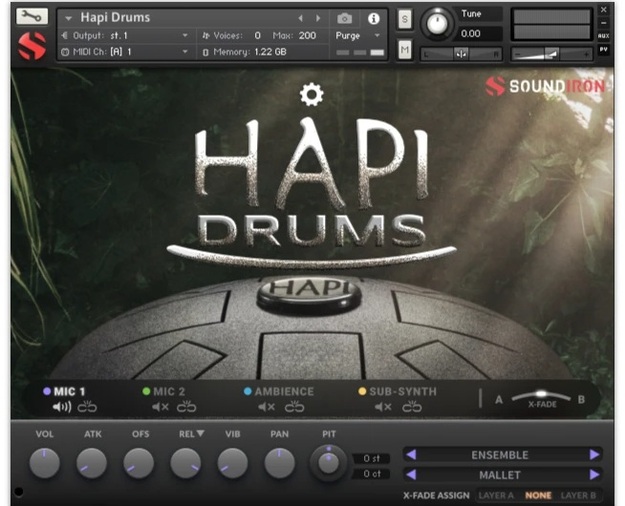Click the VOL knob

pos(45,462)
